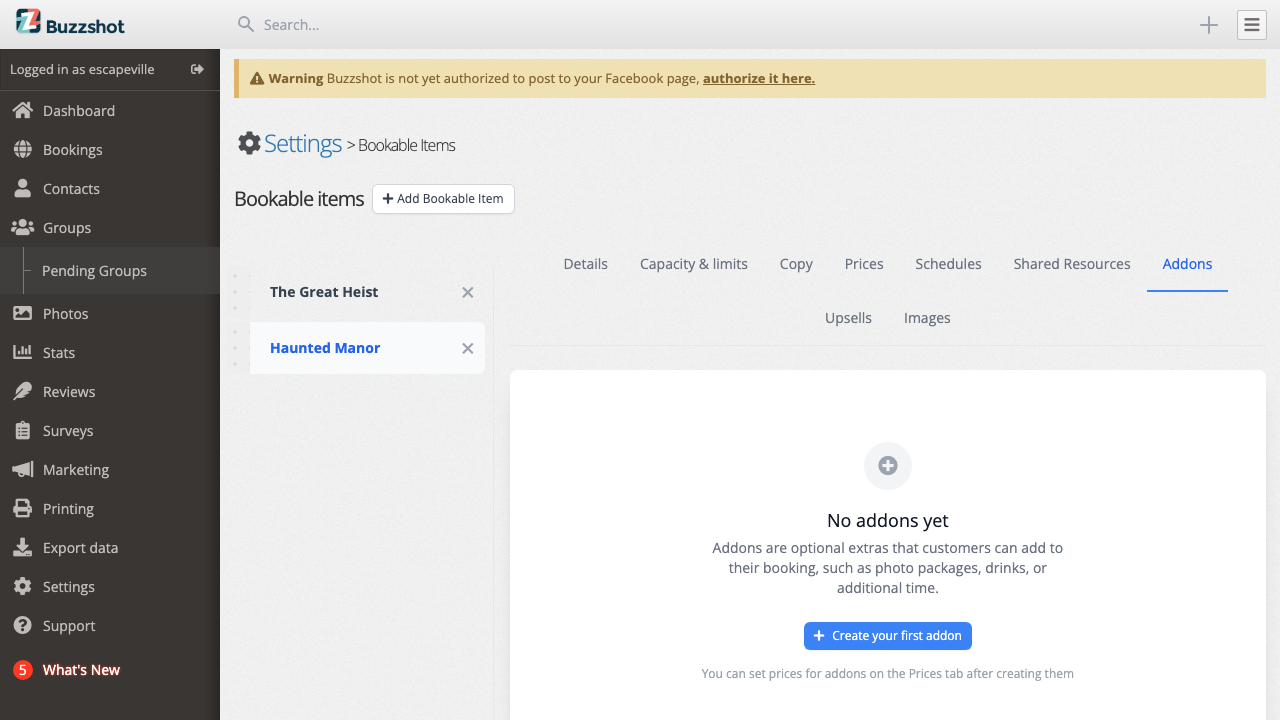1280x720 pixels.
Task: Click the Groups people icon
Action: pyautogui.click(x=22, y=227)
